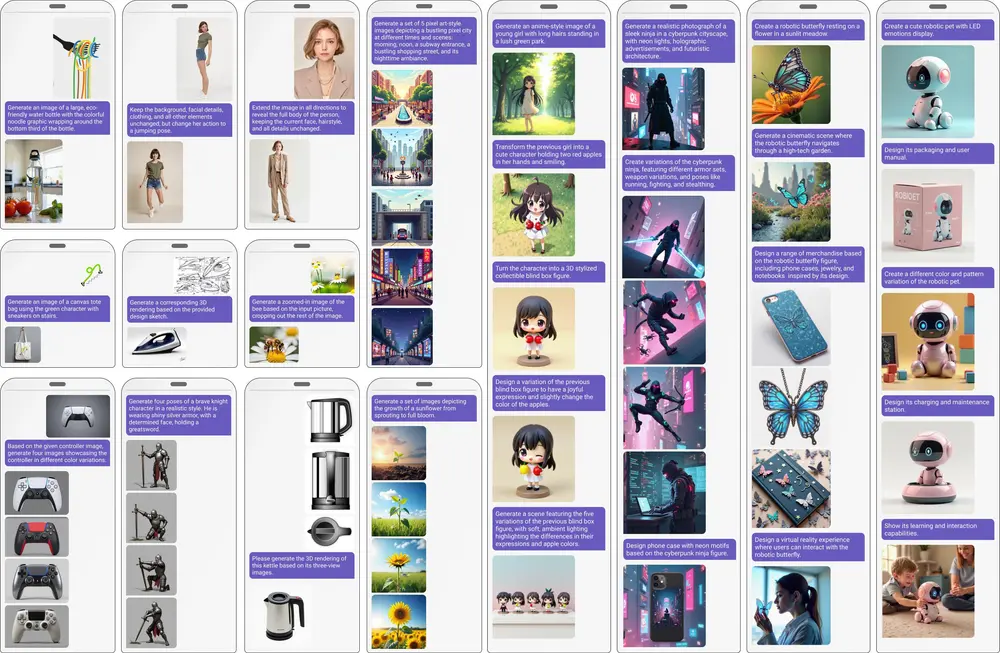
Task: Click the 'Generate a zoomed-in image of the bee' prompt
Action: 302,309
